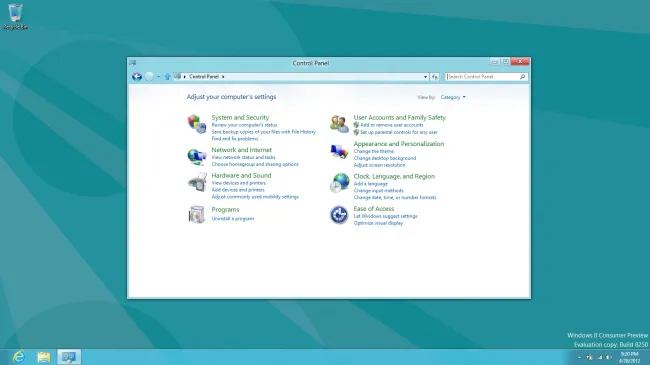The image size is (650, 365).
Task: Focus the Search Control Panel field
Action: pos(483,77)
